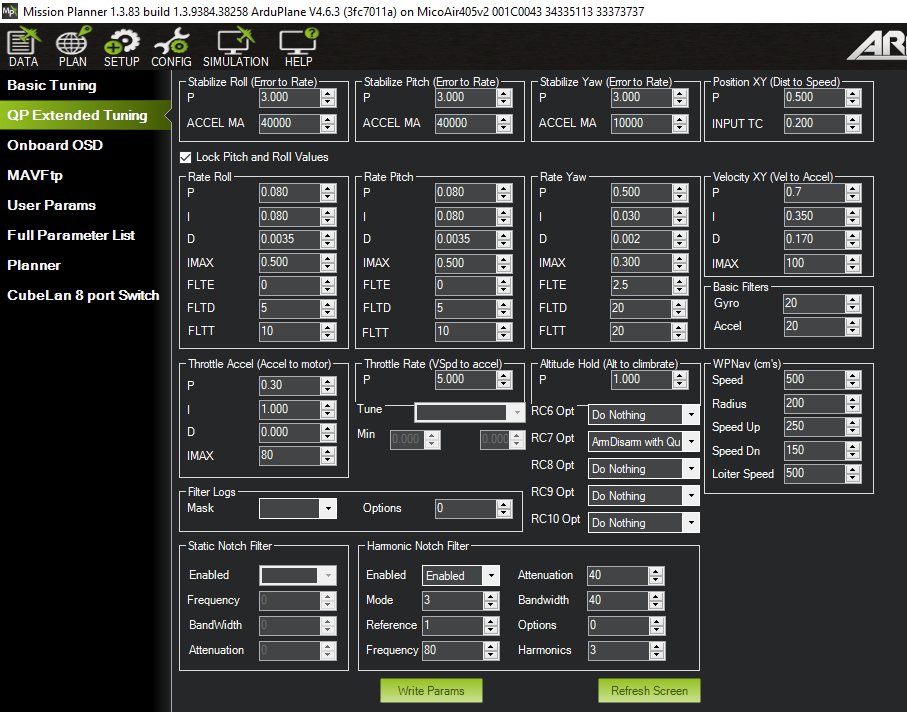The image size is (907, 712).
Task: Click the Mission Planner title bar icon
Action: 10,11
